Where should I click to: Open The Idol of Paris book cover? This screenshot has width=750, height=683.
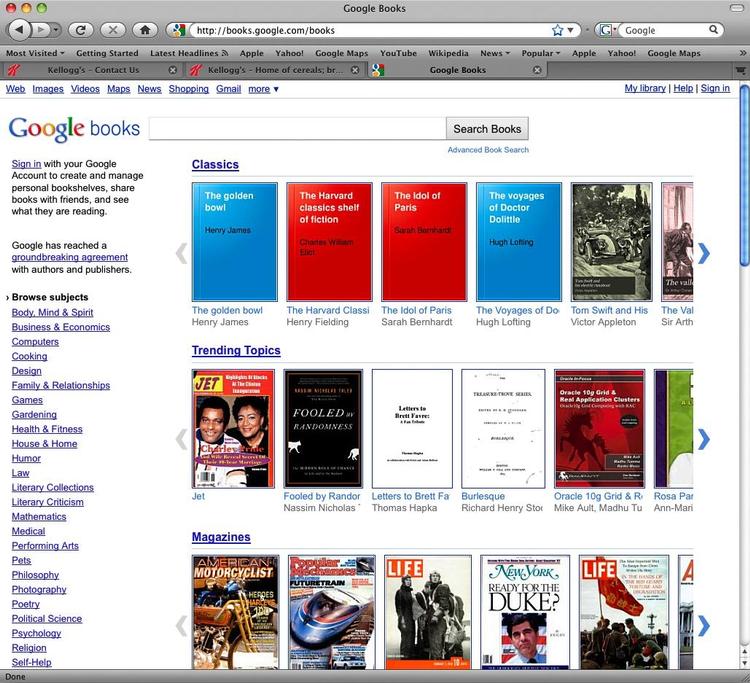424,242
